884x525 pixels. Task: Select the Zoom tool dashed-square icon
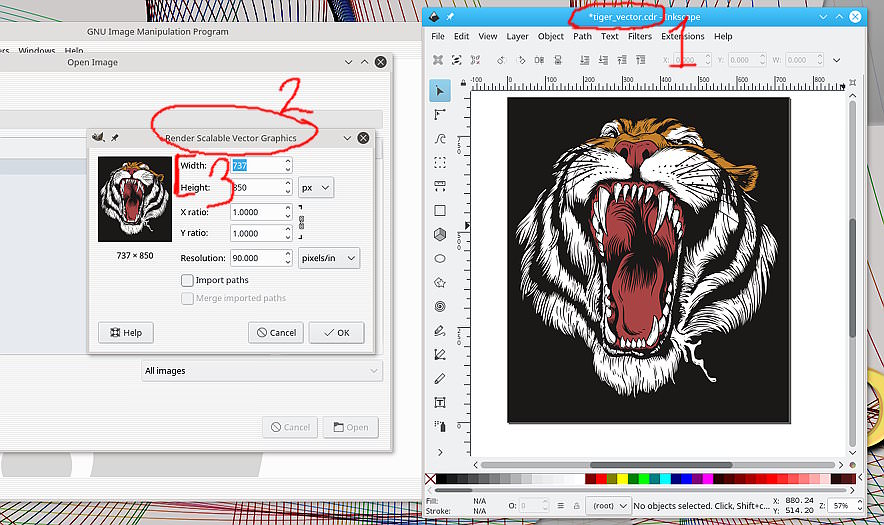(440, 162)
